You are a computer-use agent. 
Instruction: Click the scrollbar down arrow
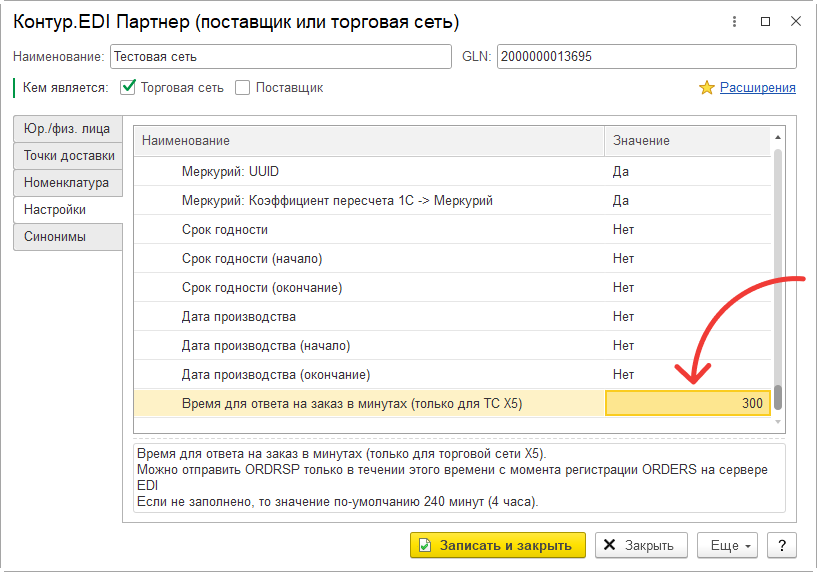click(x=778, y=422)
